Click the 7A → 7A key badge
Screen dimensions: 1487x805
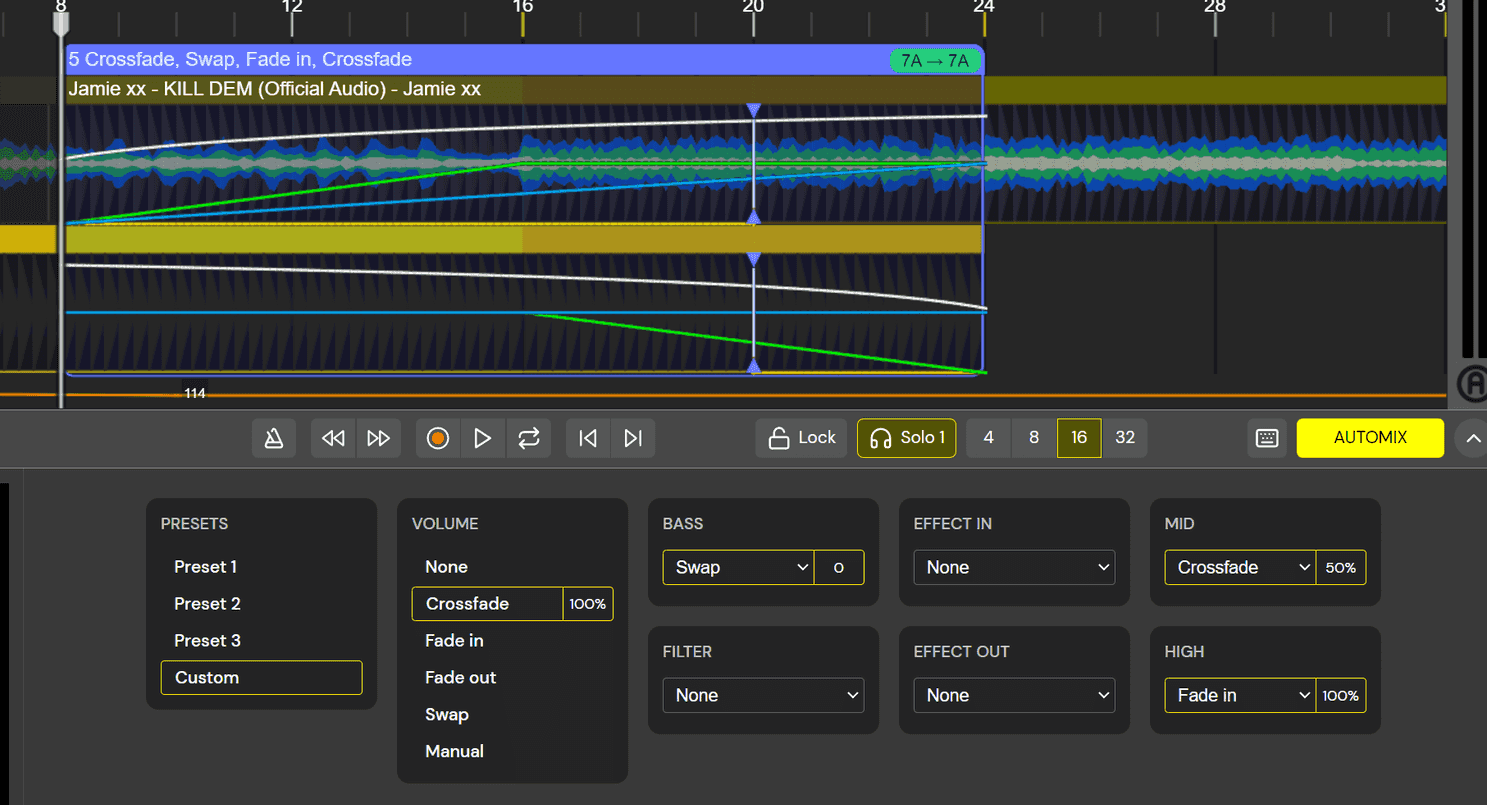point(936,60)
